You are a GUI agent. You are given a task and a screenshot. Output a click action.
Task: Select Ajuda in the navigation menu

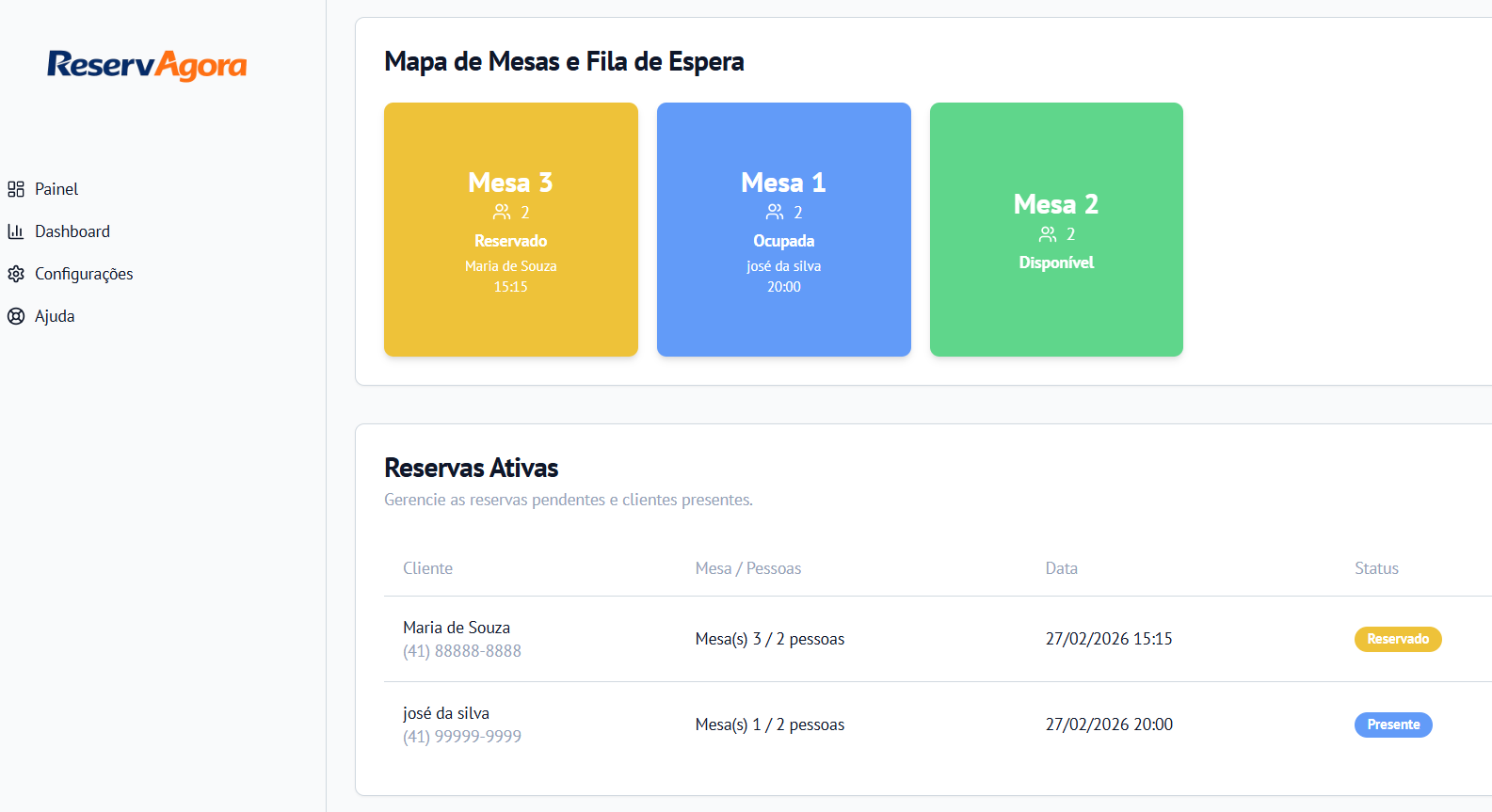pos(55,315)
